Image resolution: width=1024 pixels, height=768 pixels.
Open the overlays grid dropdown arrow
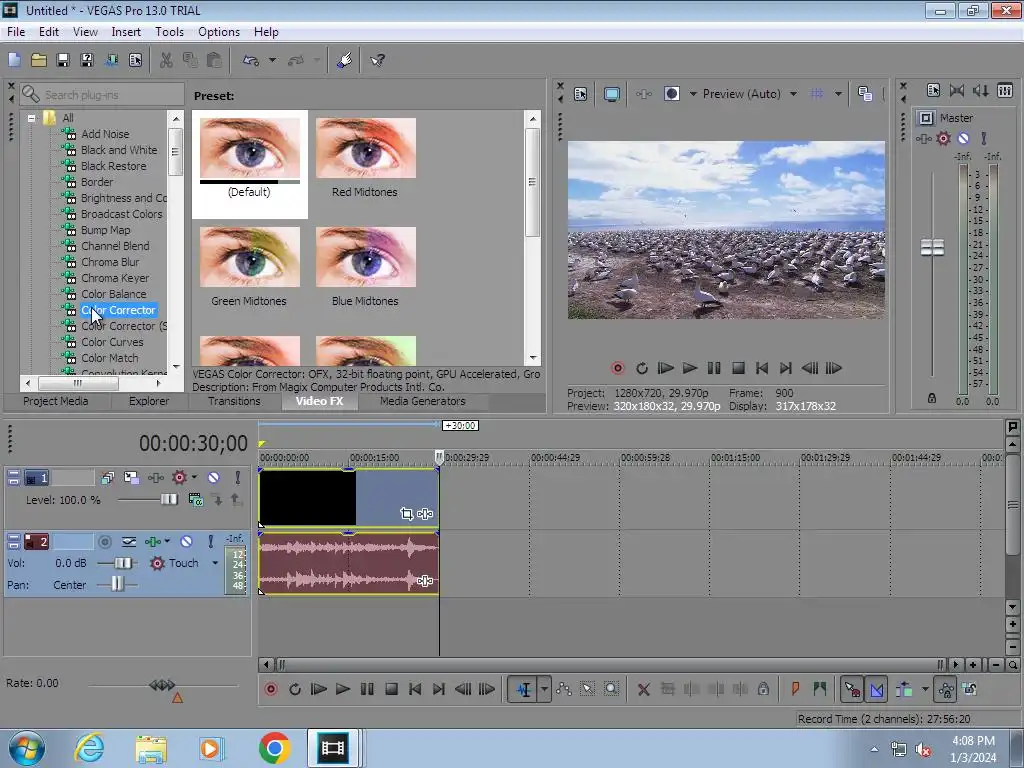pyautogui.click(x=838, y=94)
